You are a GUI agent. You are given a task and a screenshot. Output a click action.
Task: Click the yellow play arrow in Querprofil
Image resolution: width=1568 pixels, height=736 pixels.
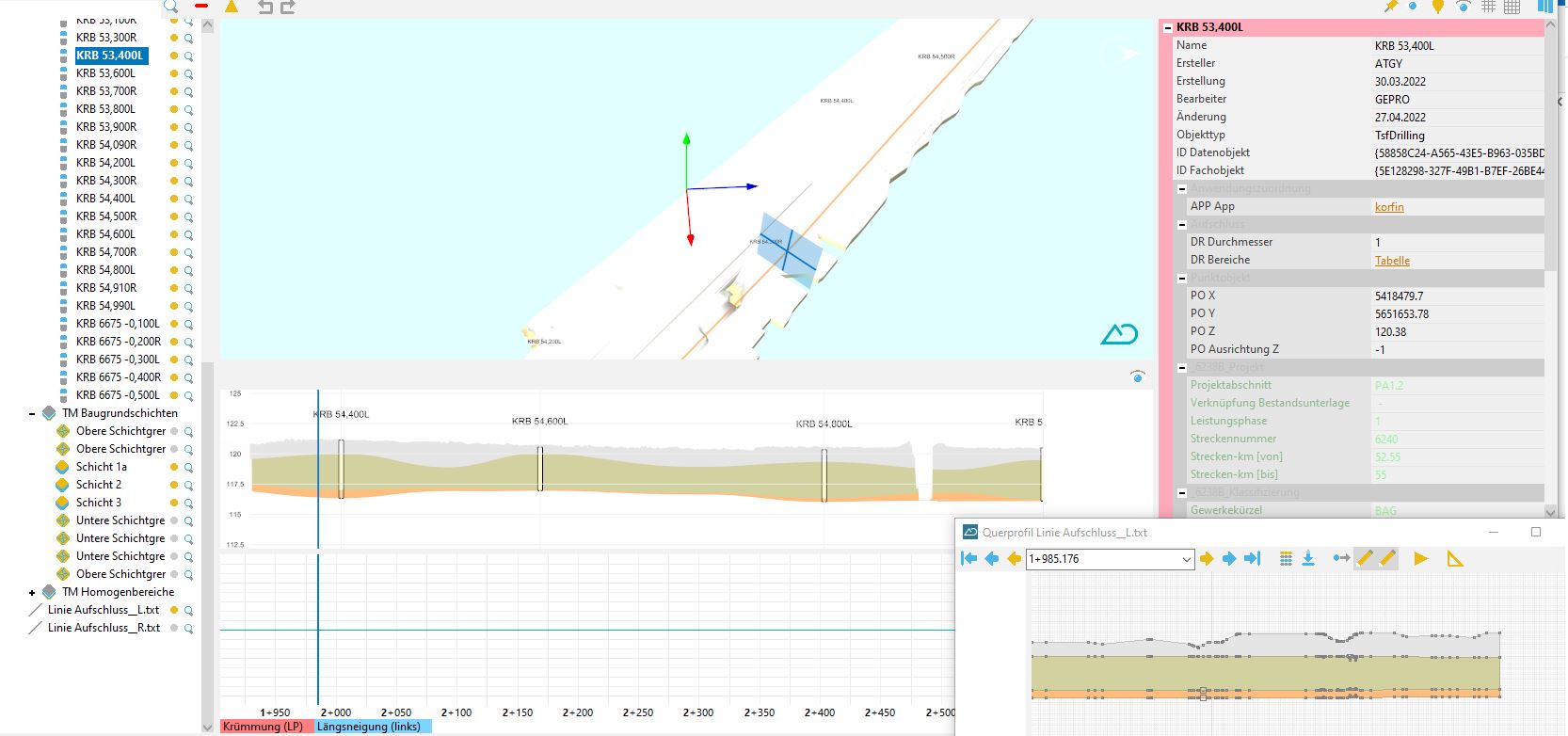pos(1421,559)
